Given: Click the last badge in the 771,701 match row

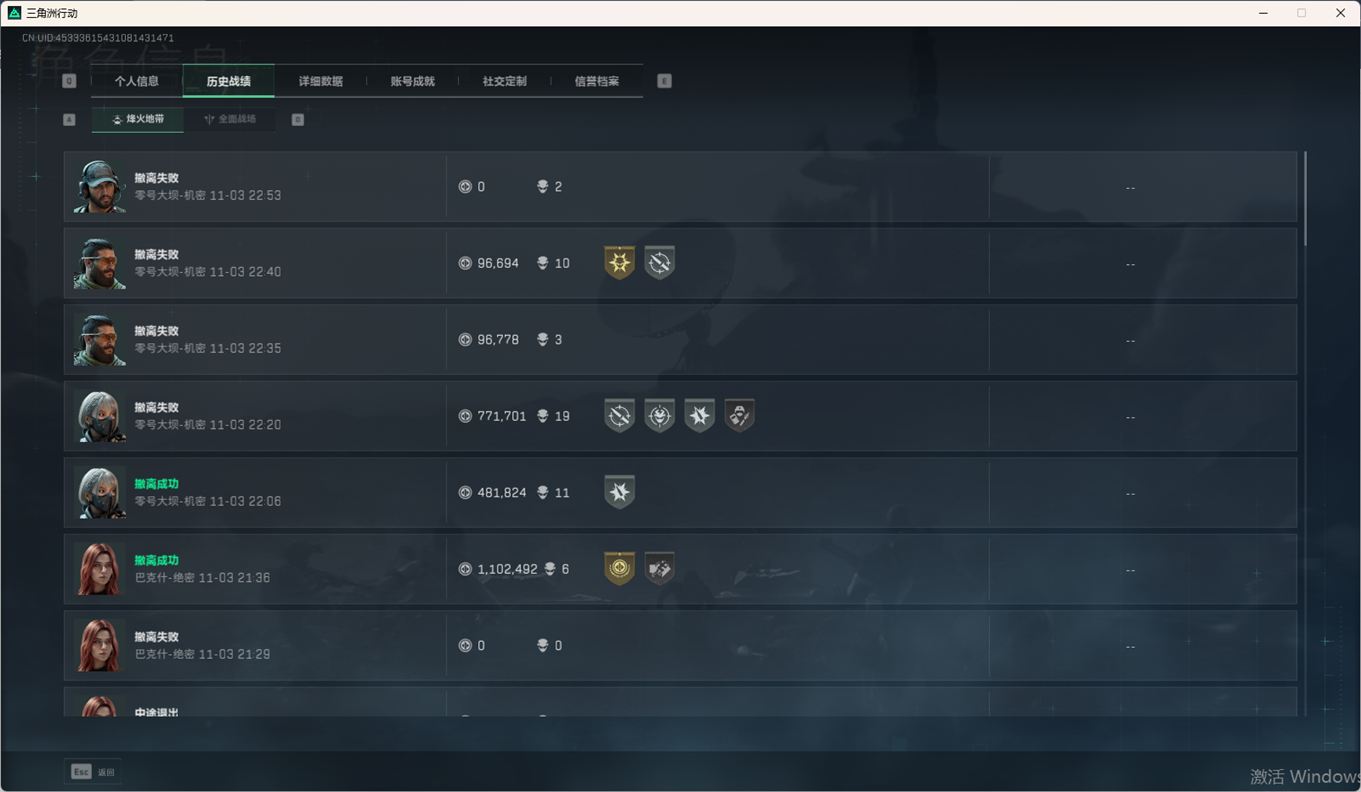Looking at the screenshot, I should pyautogui.click(x=739, y=416).
